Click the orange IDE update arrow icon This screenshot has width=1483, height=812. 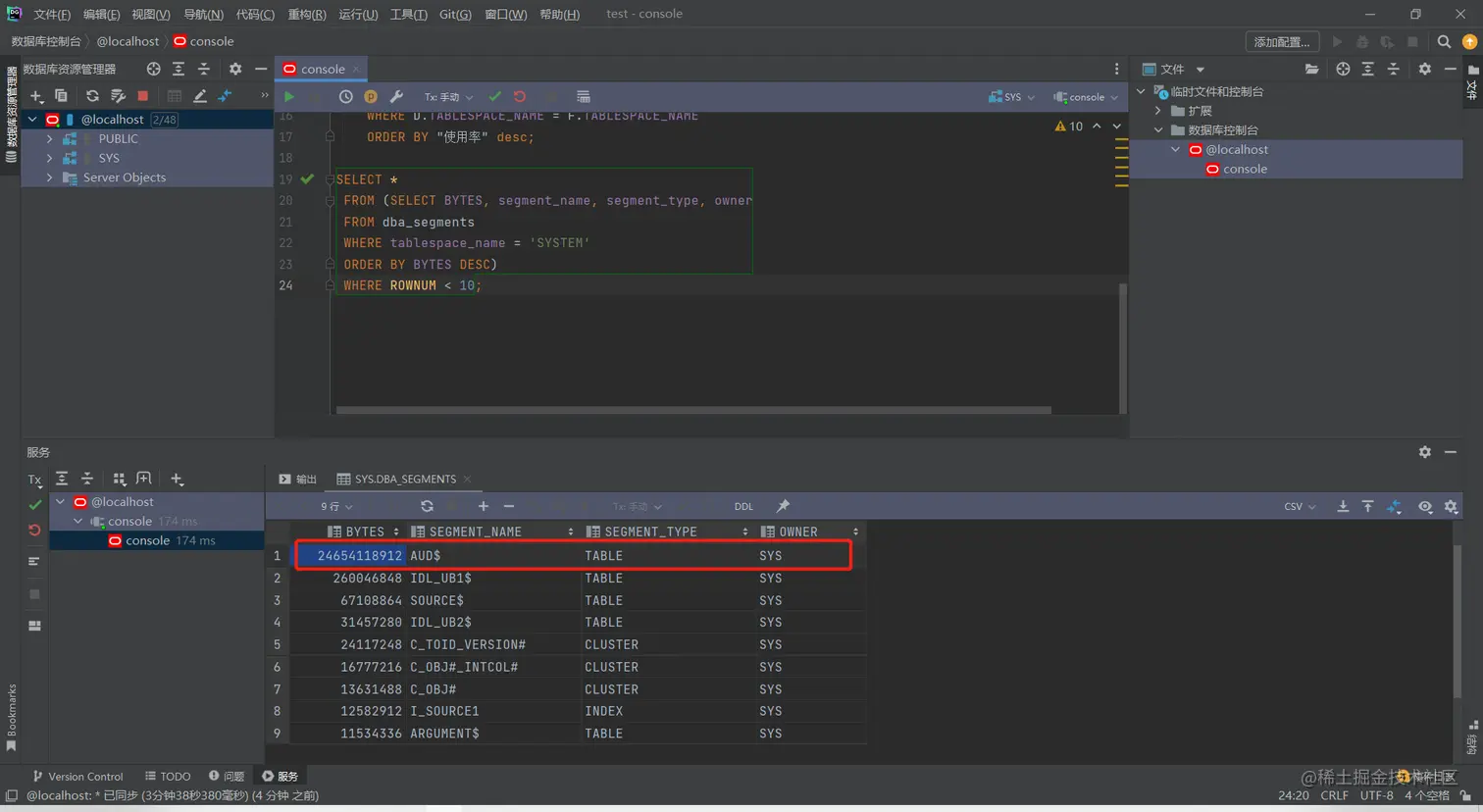[x=1469, y=41]
